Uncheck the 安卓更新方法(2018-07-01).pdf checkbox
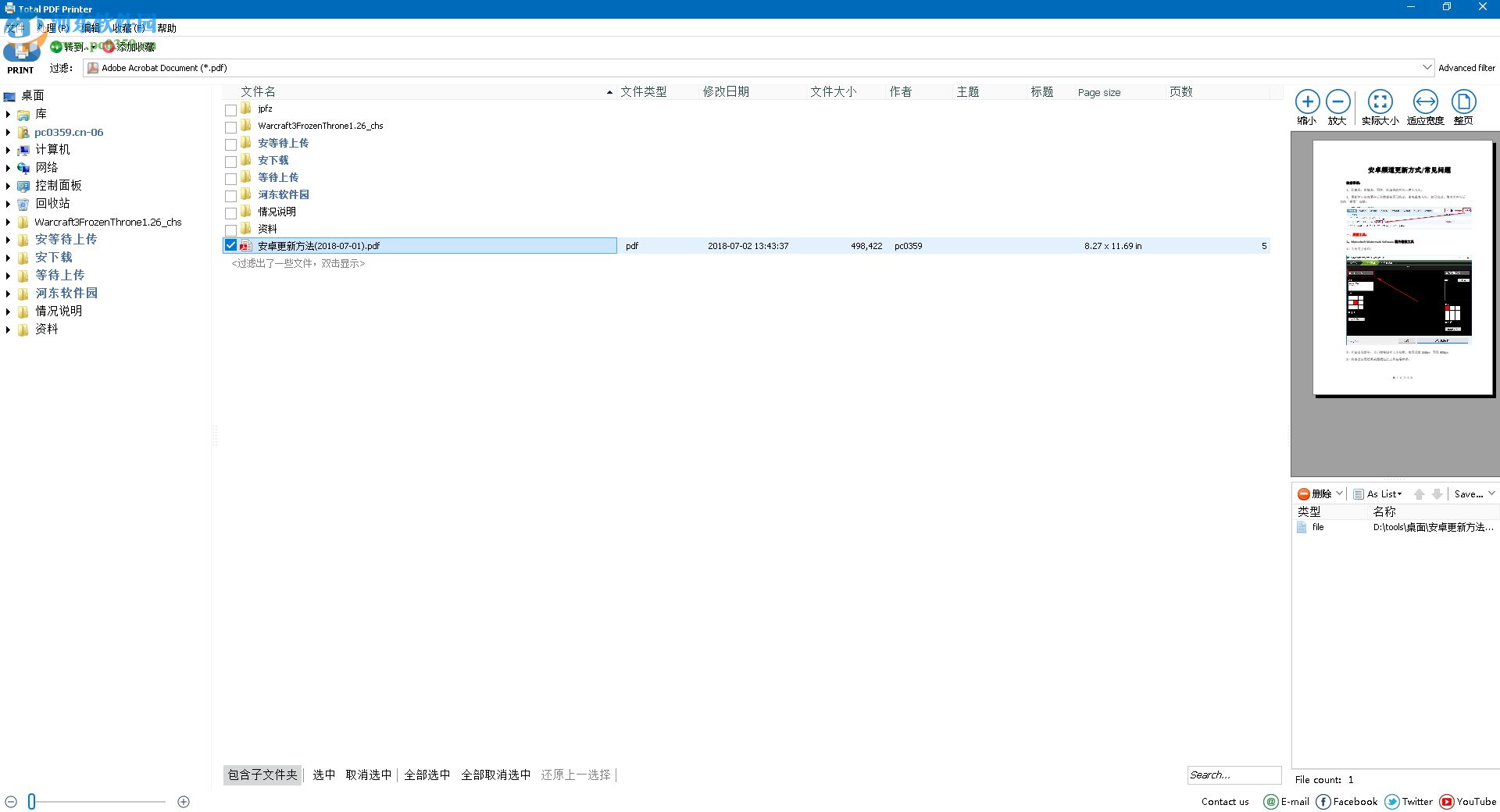Viewport: 1500px width, 812px height. click(230, 244)
